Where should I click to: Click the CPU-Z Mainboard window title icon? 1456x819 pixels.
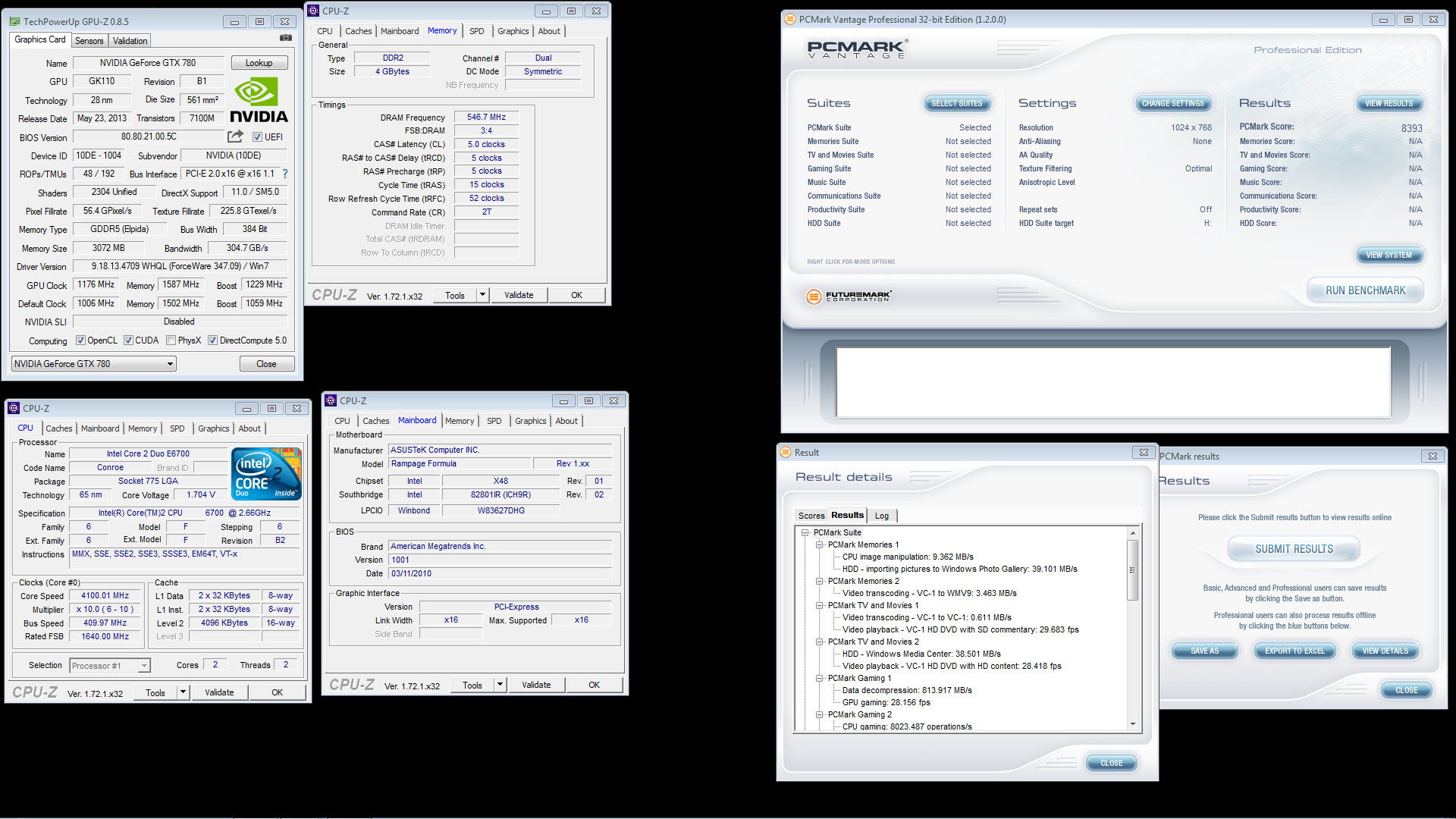click(x=331, y=400)
